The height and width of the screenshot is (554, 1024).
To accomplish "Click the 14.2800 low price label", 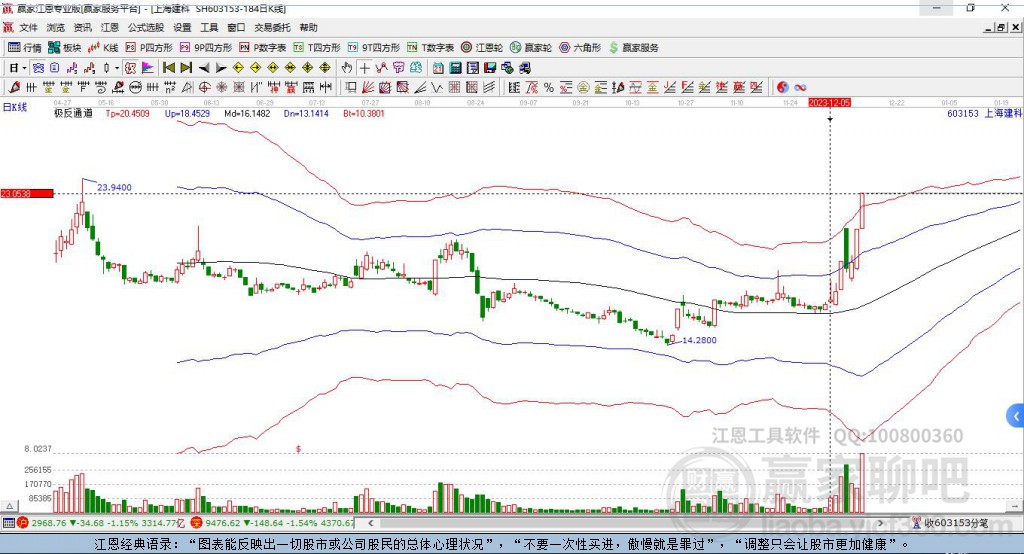I will [699, 340].
